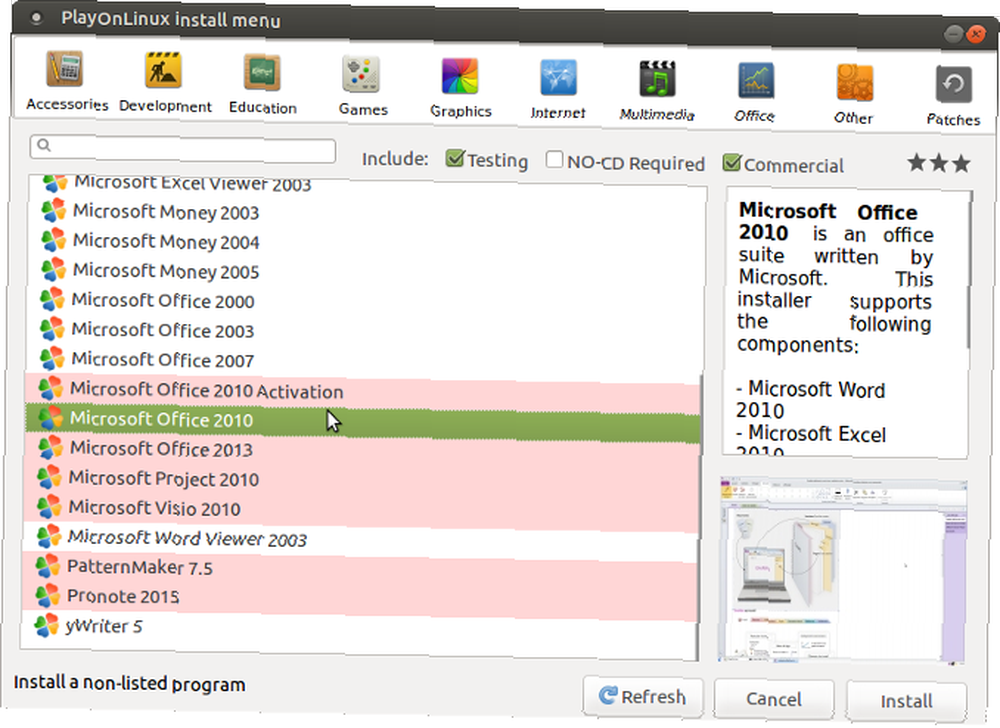This screenshot has height=728, width=1000.
Task: Click the magnifier icon in the search box
Action: click(44, 145)
